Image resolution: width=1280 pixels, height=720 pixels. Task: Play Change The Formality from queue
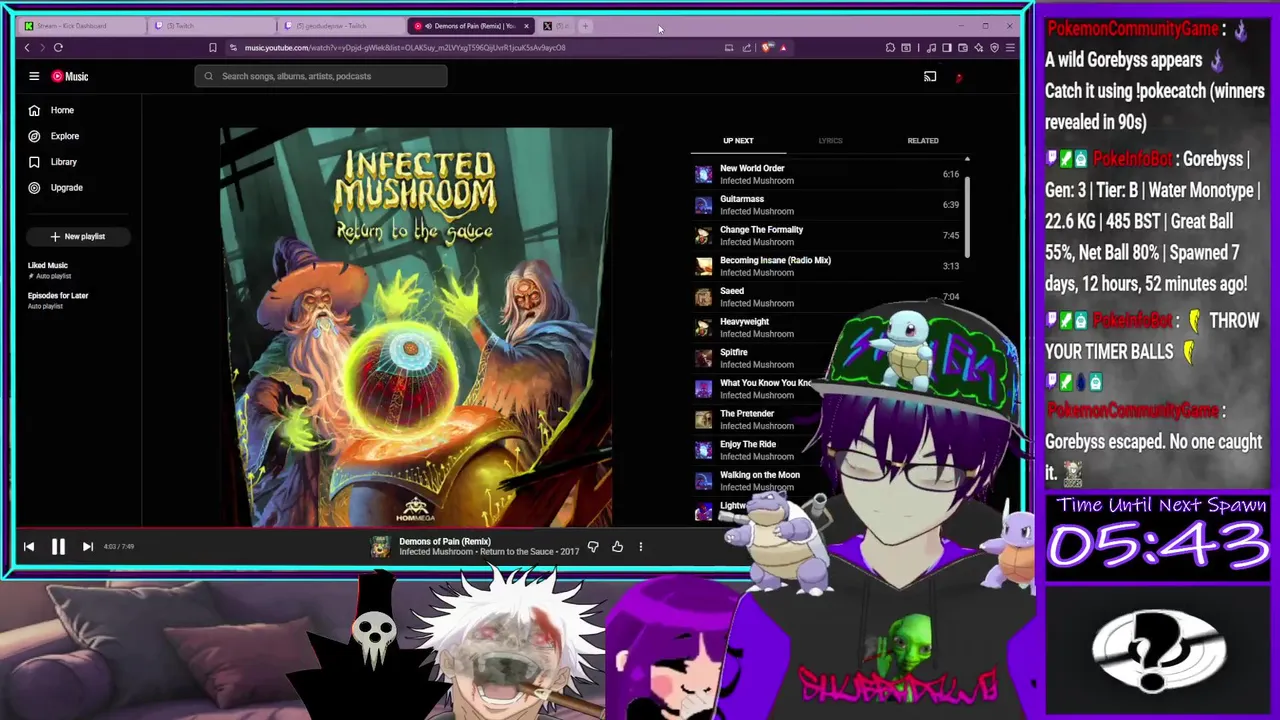tap(828, 236)
